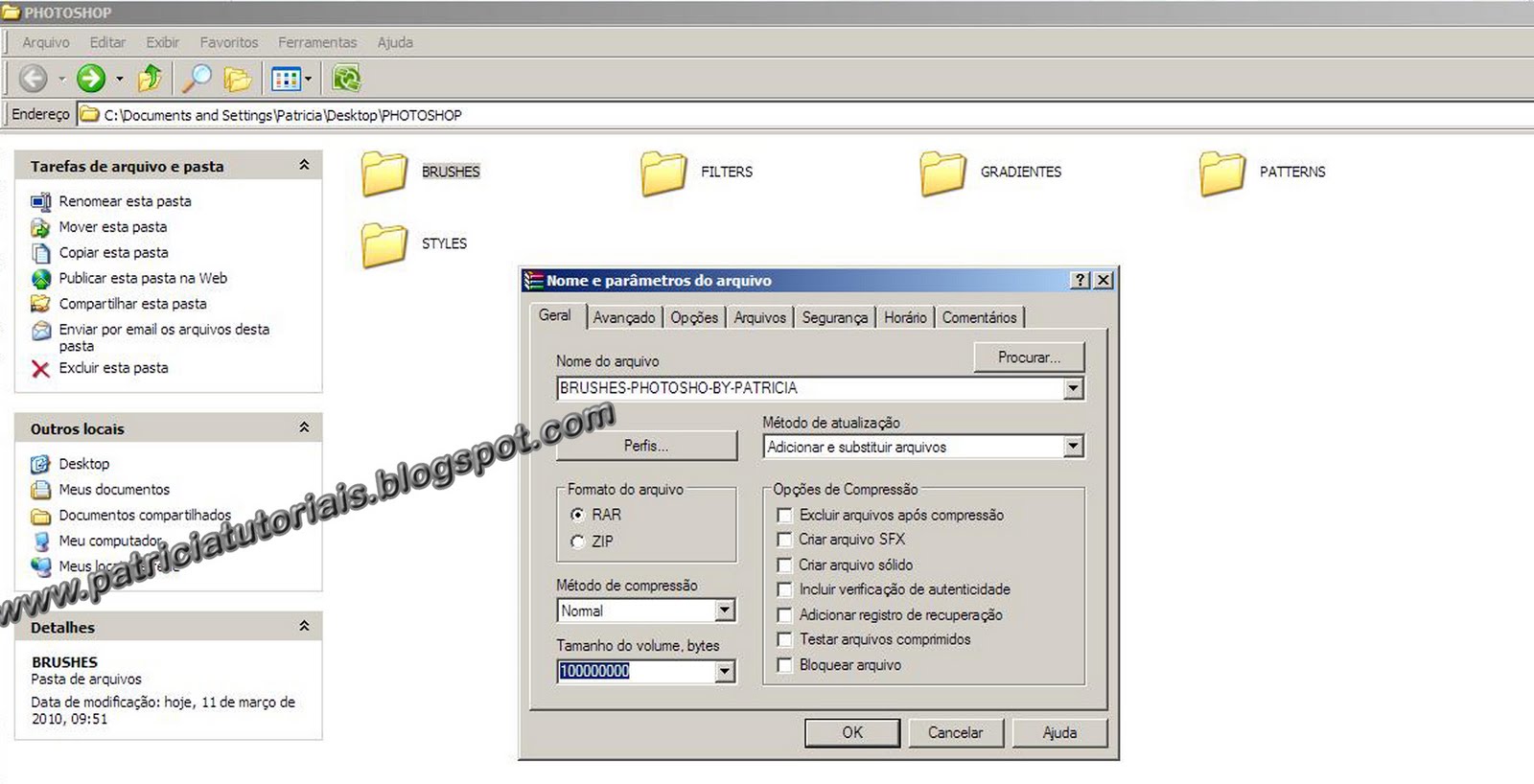Go up one folder level icon
This screenshot has width=1534, height=784.
click(150, 79)
